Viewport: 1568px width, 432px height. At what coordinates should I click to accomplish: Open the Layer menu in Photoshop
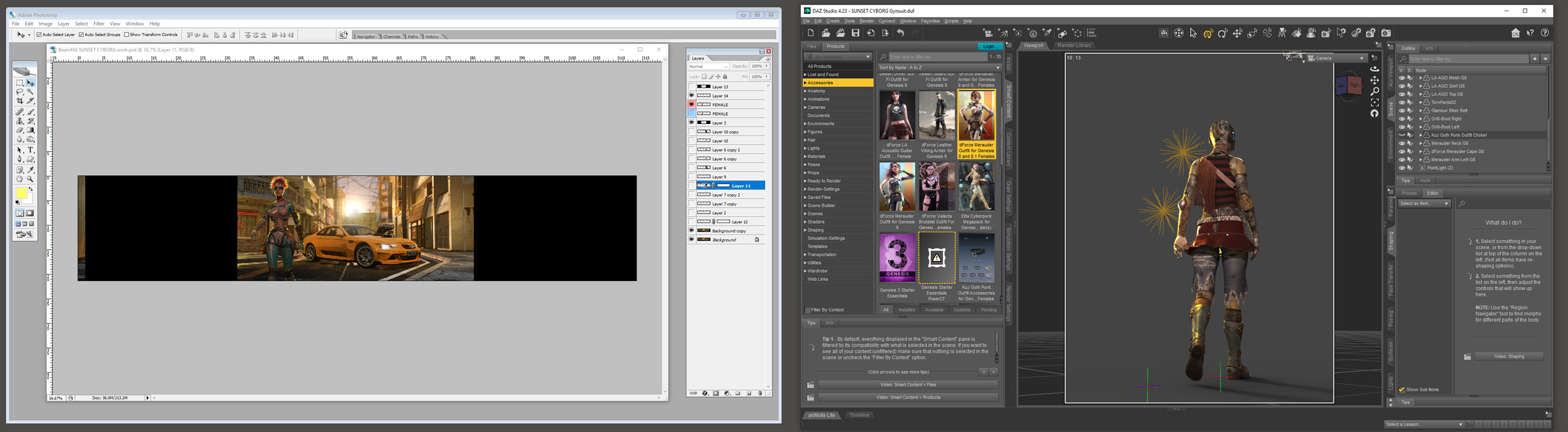point(63,24)
